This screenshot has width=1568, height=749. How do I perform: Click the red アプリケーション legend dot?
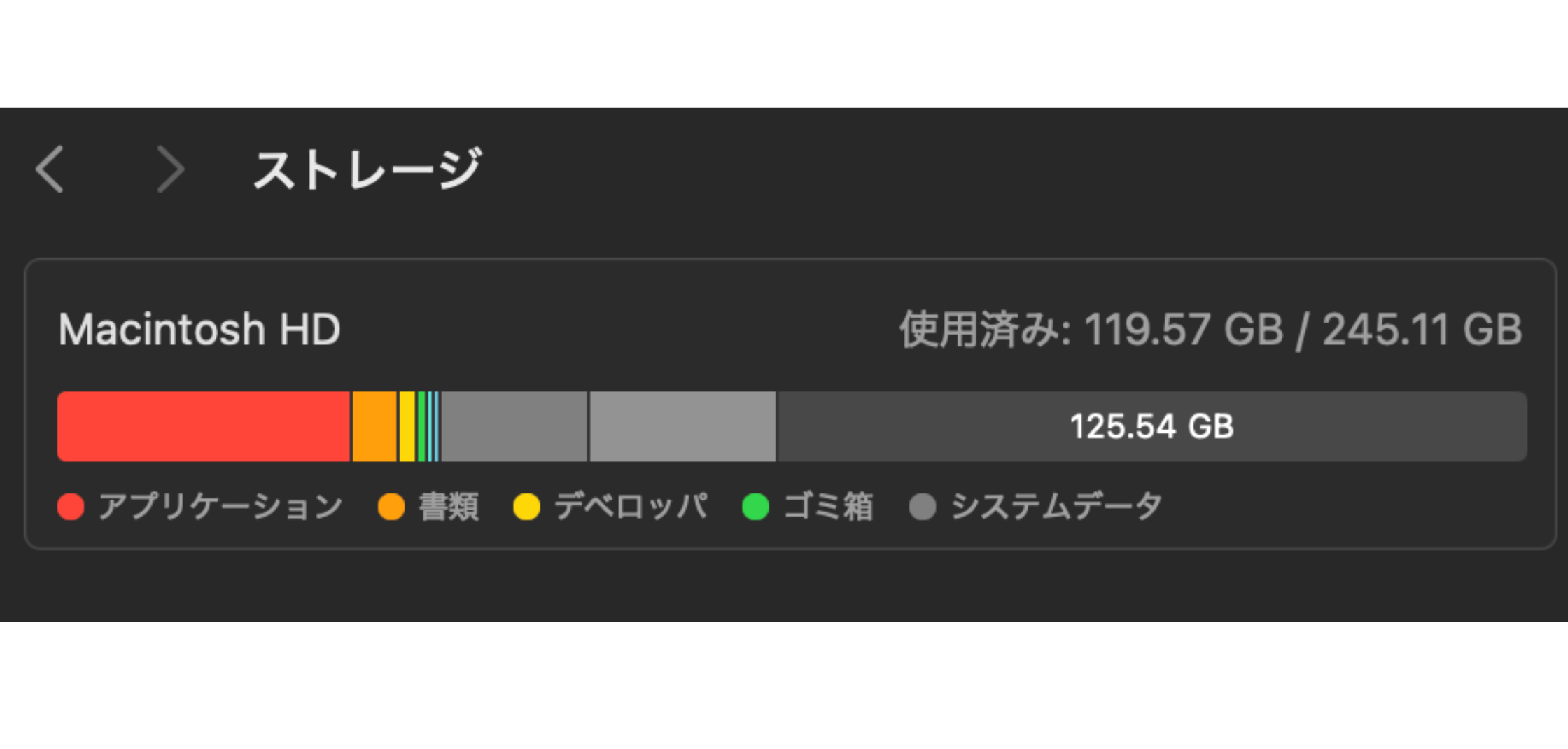coord(71,505)
